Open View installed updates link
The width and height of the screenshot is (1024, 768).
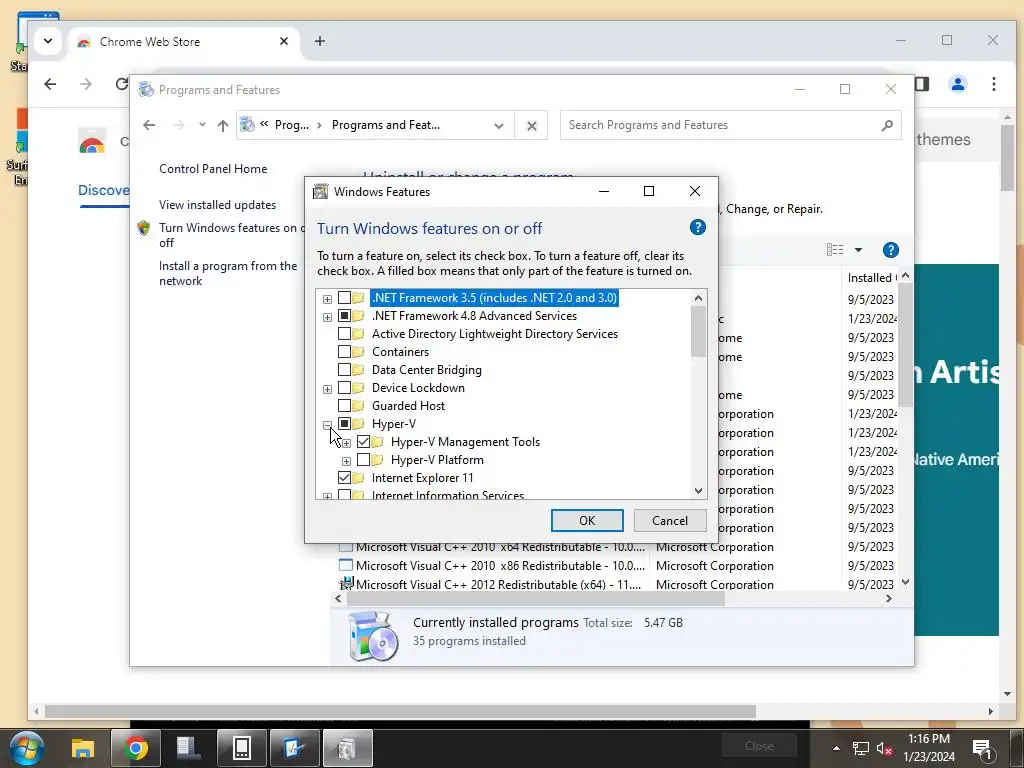217,204
